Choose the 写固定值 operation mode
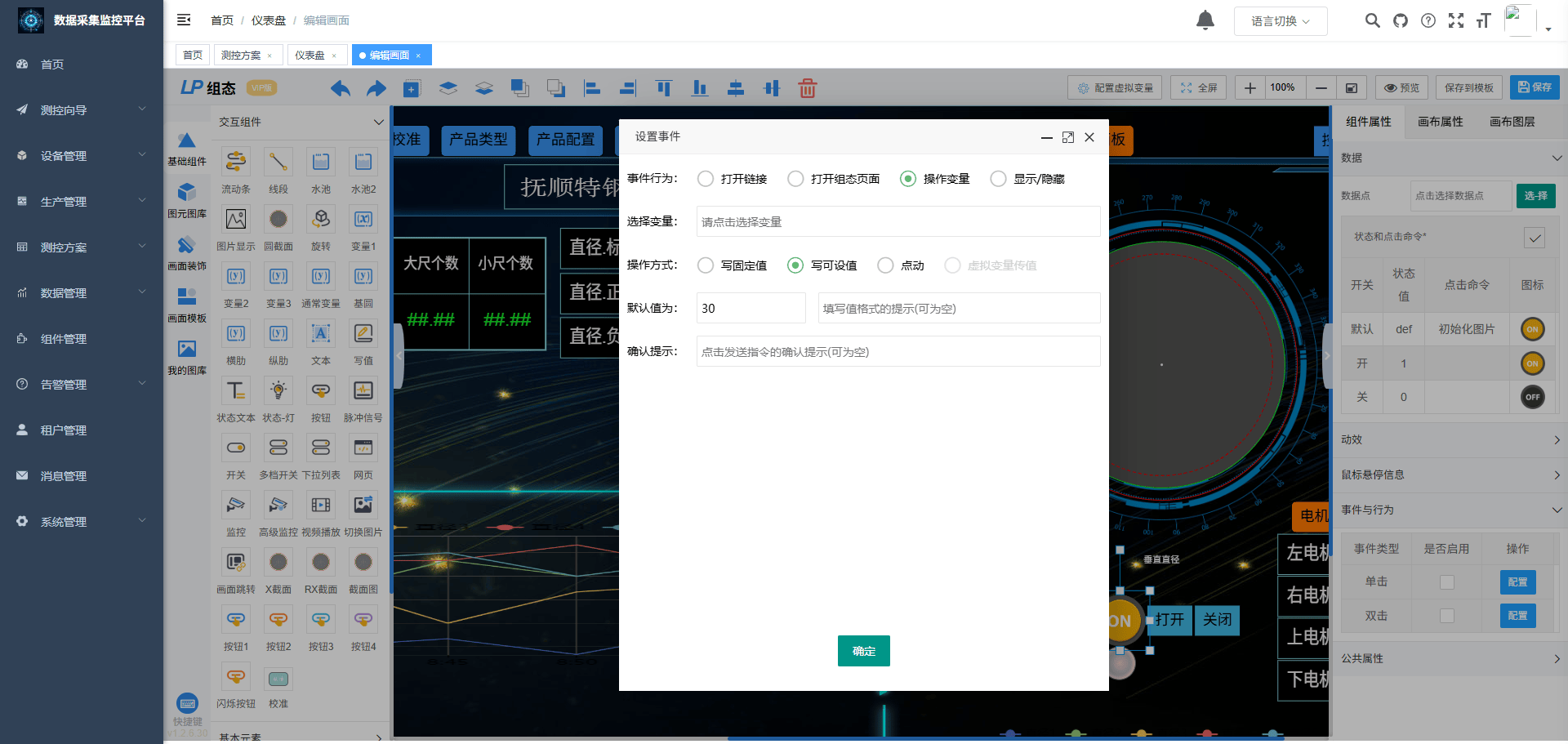The height and width of the screenshot is (744, 1568). (x=706, y=265)
